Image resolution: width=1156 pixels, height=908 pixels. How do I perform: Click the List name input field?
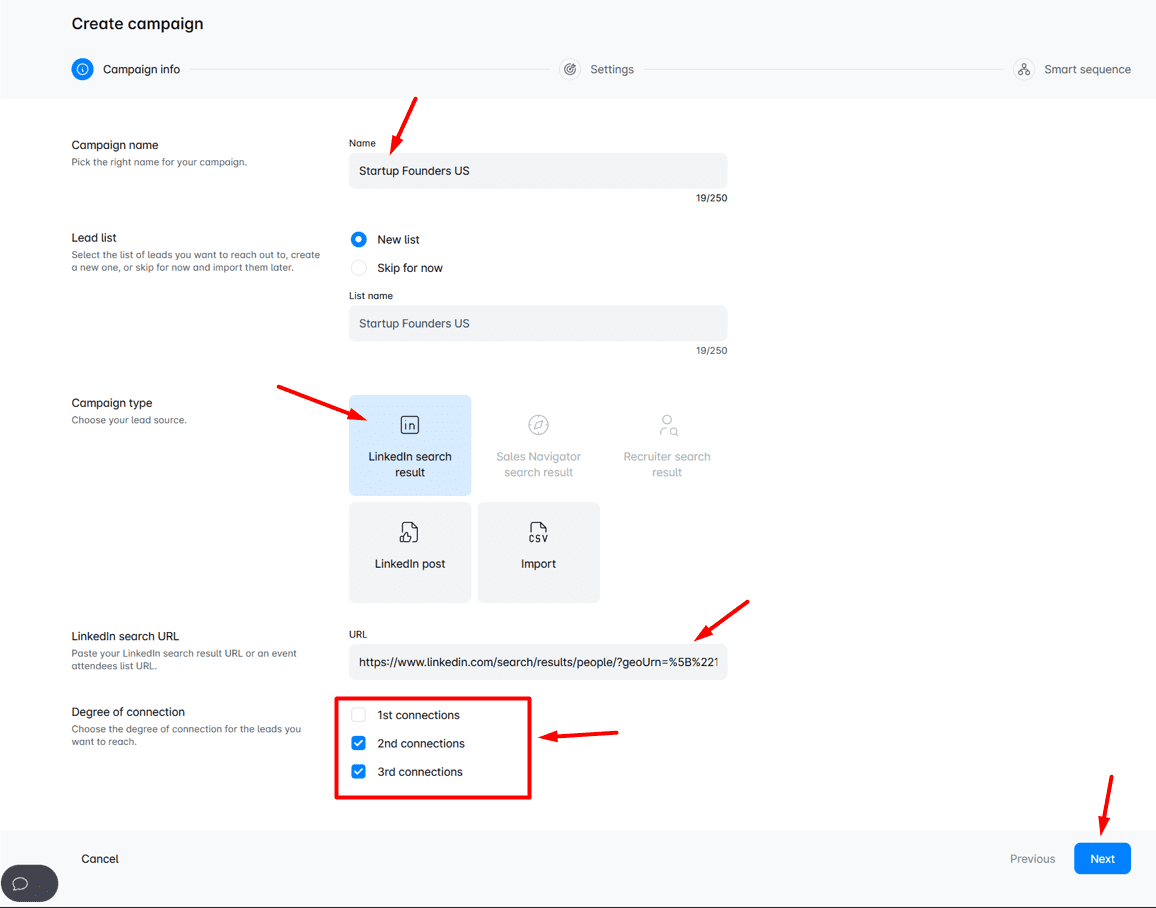[x=538, y=324]
